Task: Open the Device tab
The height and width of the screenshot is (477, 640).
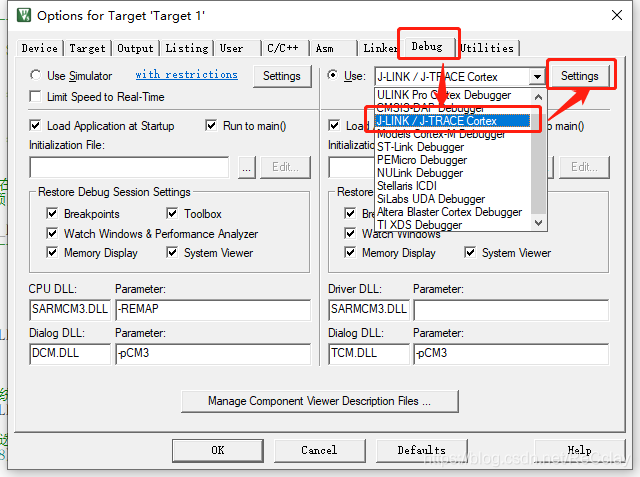Action: click(x=40, y=48)
